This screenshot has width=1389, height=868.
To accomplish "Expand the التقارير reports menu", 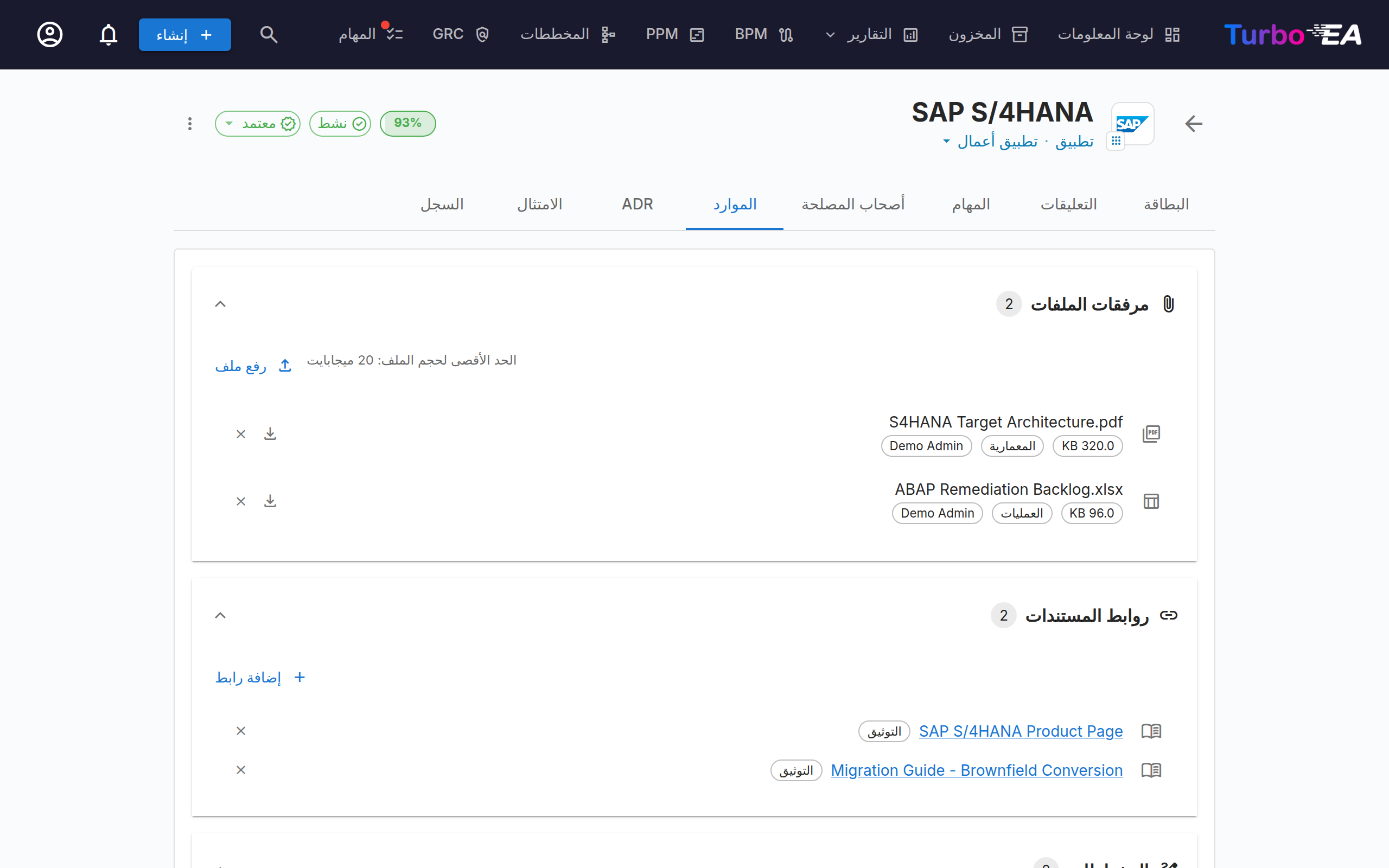I will (872, 34).
